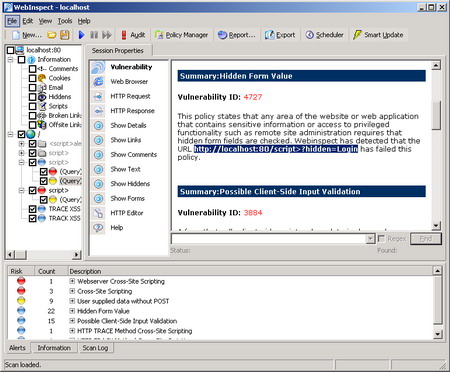Viewport: 450px width, 372px height.
Task: Open the Scheduler tool
Action: (x=324, y=35)
